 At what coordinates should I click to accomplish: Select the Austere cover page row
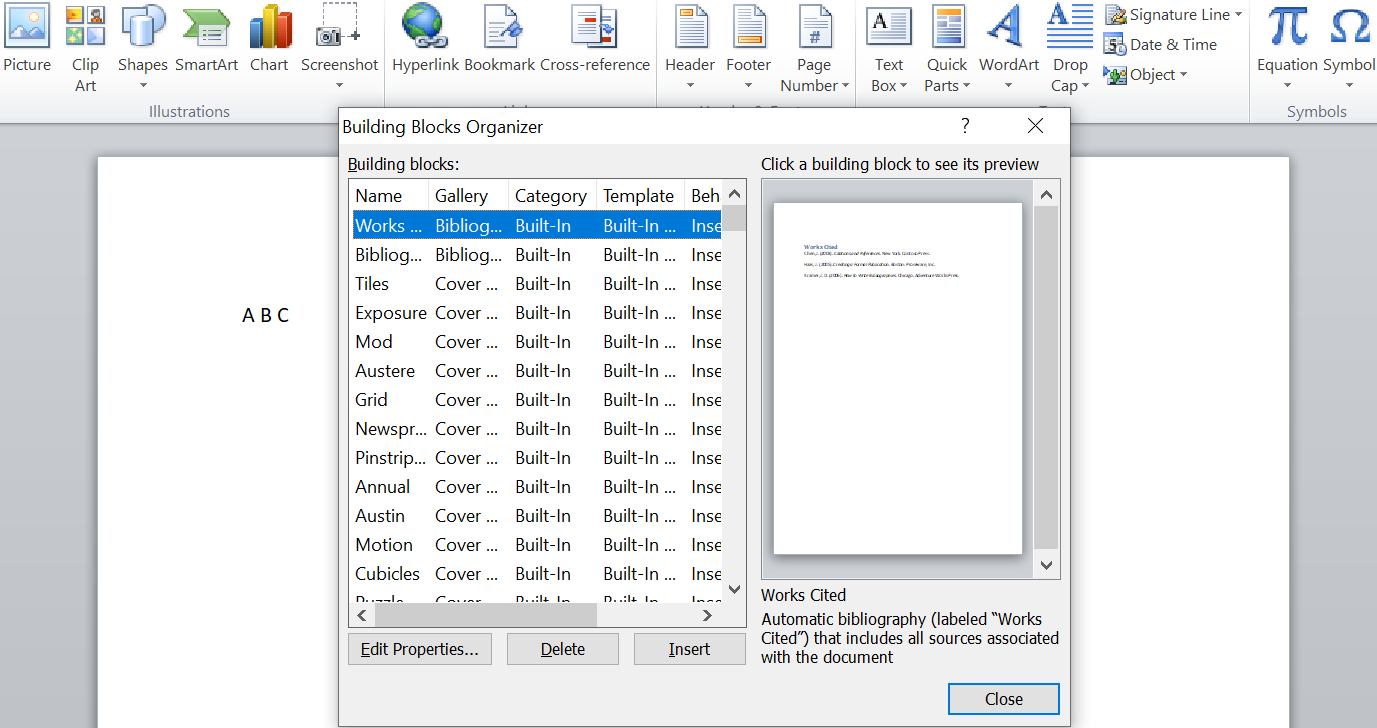point(537,371)
